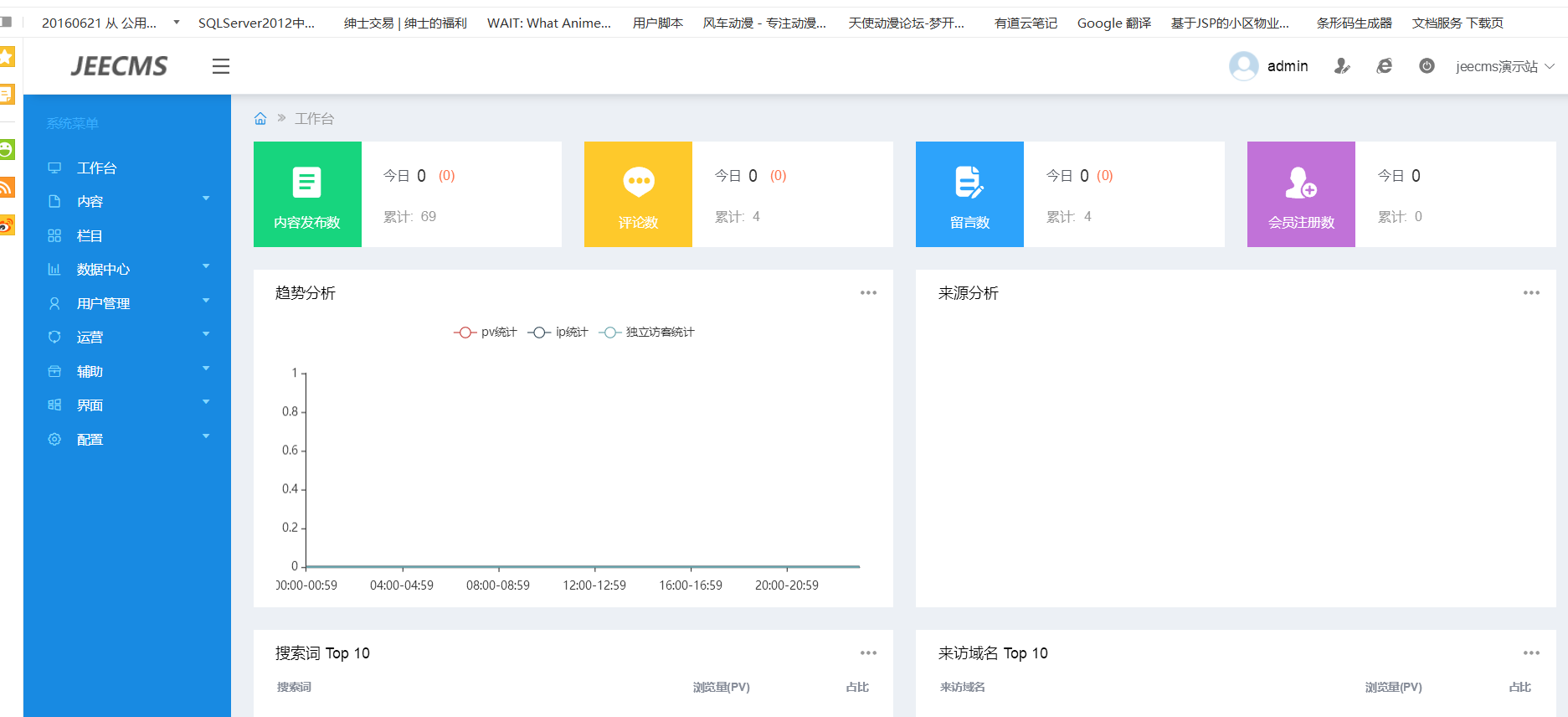Select 栏目 in the sidebar
The image size is (1568, 717).
pyautogui.click(x=90, y=236)
